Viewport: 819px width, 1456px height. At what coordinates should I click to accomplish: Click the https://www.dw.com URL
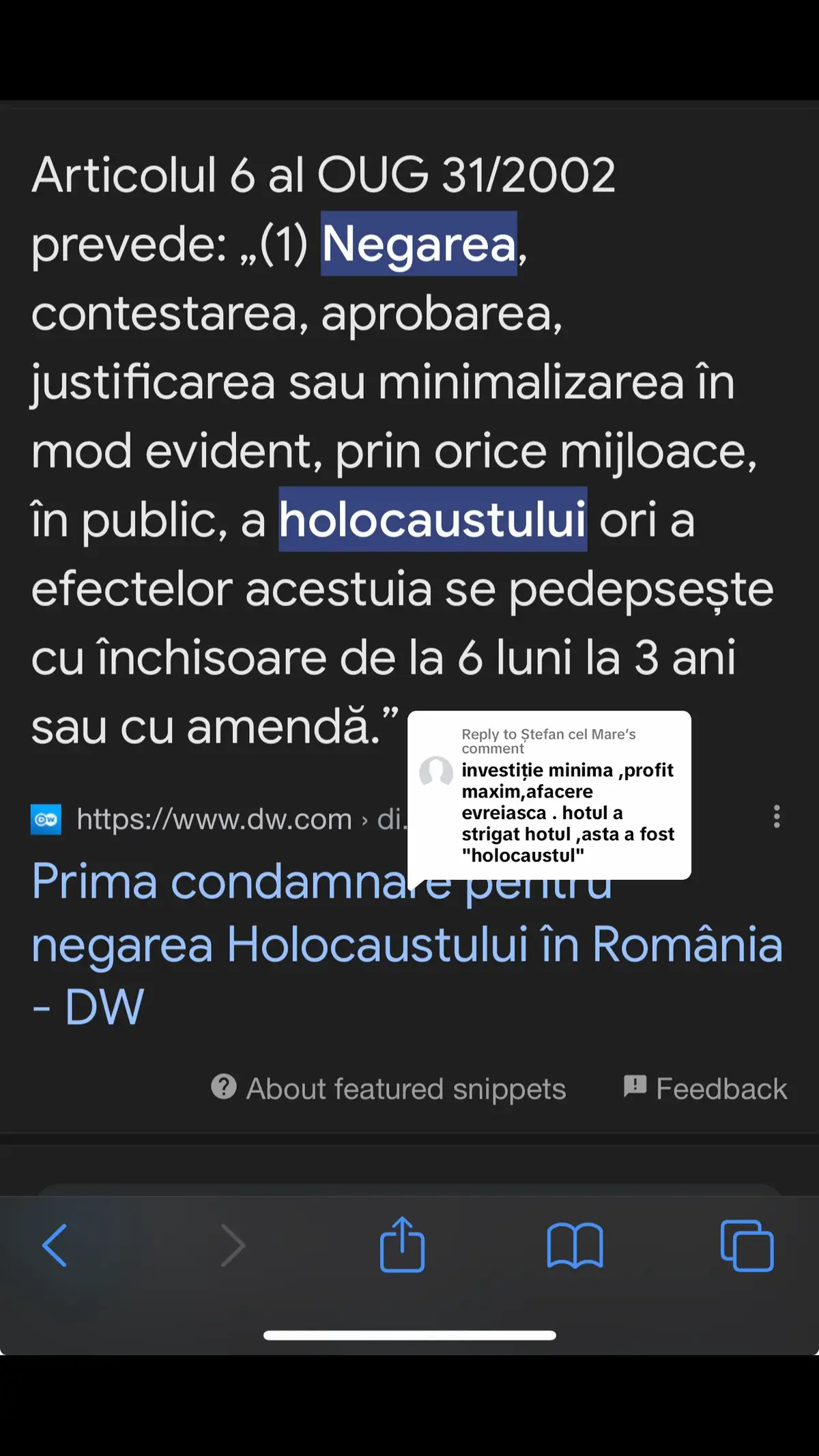(214, 819)
